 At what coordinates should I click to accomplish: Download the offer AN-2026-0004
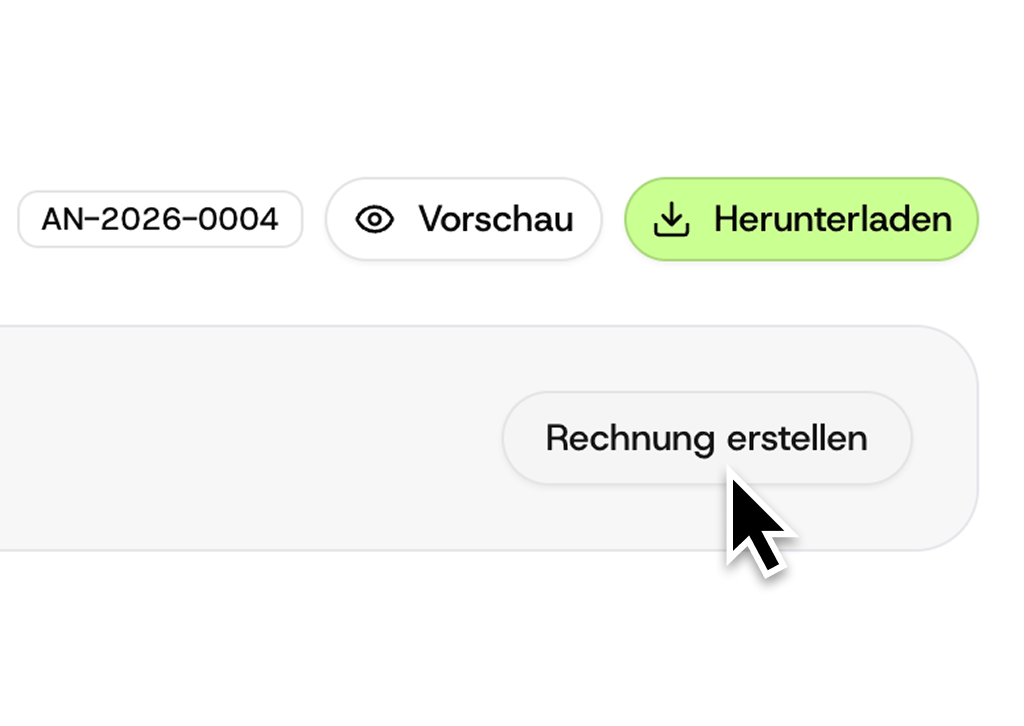[801, 220]
